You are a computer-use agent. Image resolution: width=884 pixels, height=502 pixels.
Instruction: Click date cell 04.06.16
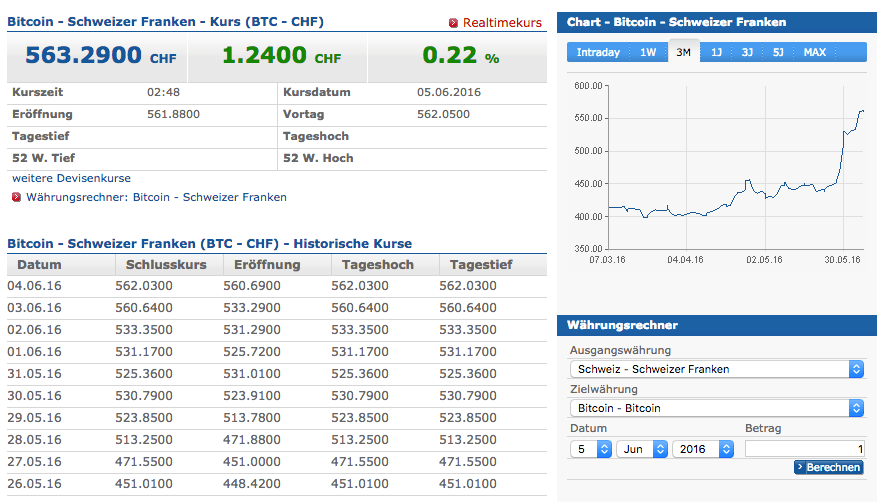click(x=34, y=286)
